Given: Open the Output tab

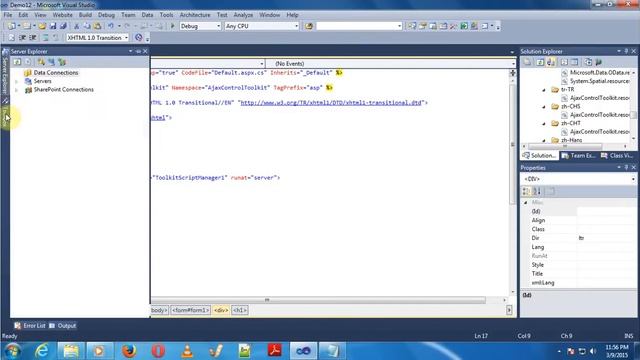Looking at the screenshot, I should coord(63,326).
